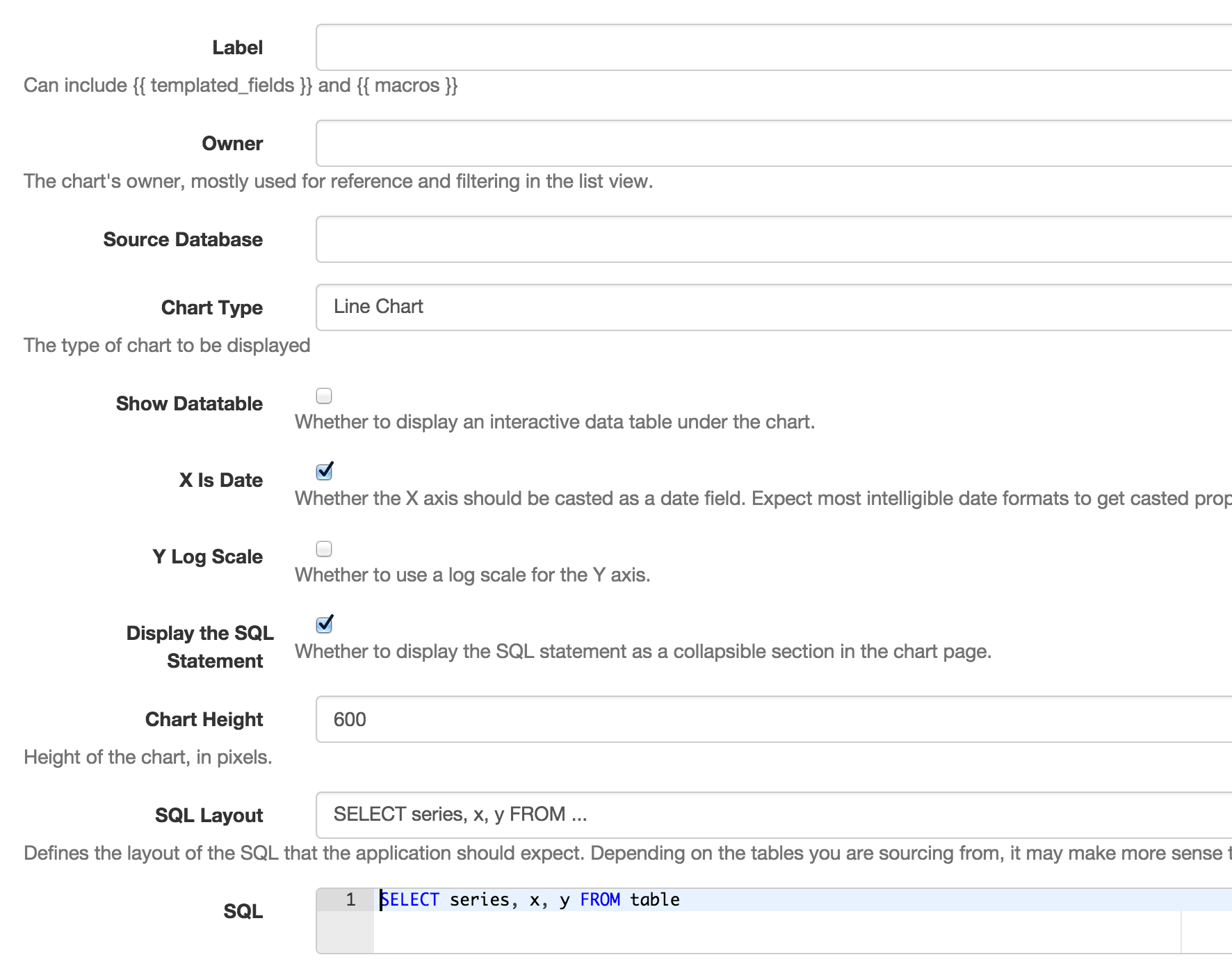The image size is (1232, 971).
Task: Click the FROM keyword in the SQL editor
Action: point(599,900)
